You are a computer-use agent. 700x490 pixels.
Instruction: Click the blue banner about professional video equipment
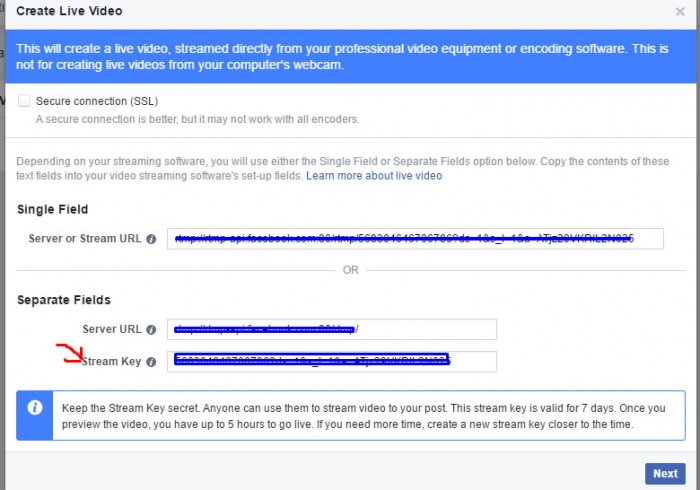(x=350, y=56)
